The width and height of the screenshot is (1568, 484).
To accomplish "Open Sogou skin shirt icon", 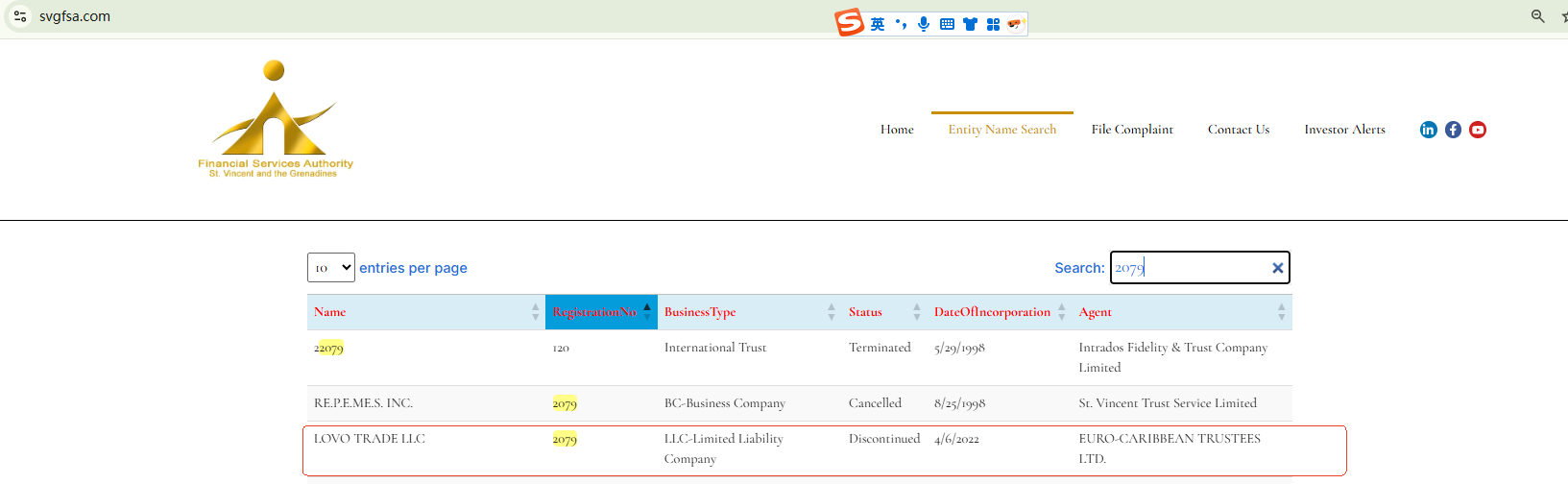I will coord(970,24).
